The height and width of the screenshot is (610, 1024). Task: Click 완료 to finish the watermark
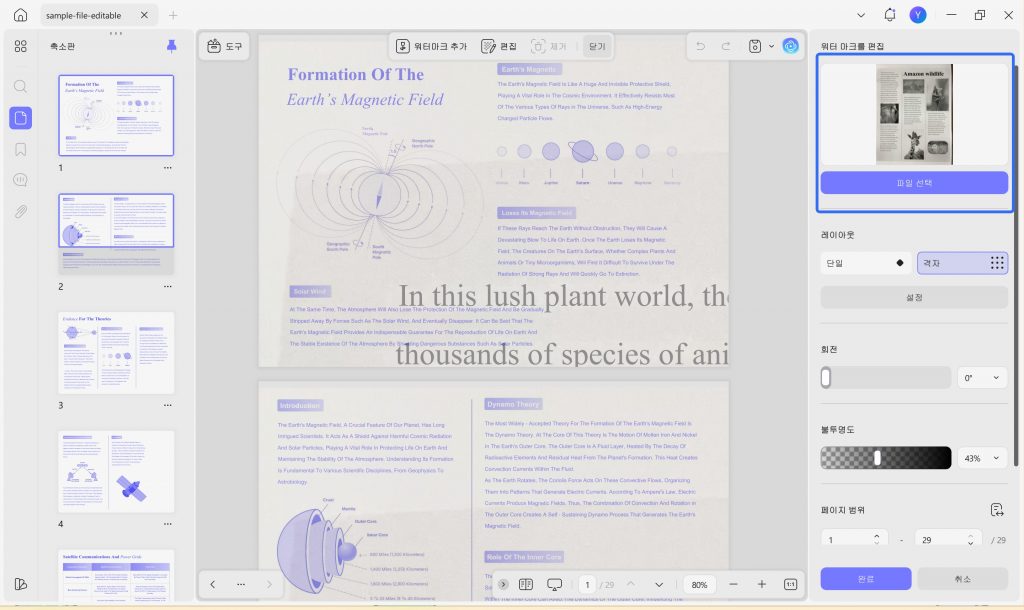tap(866, 579)
